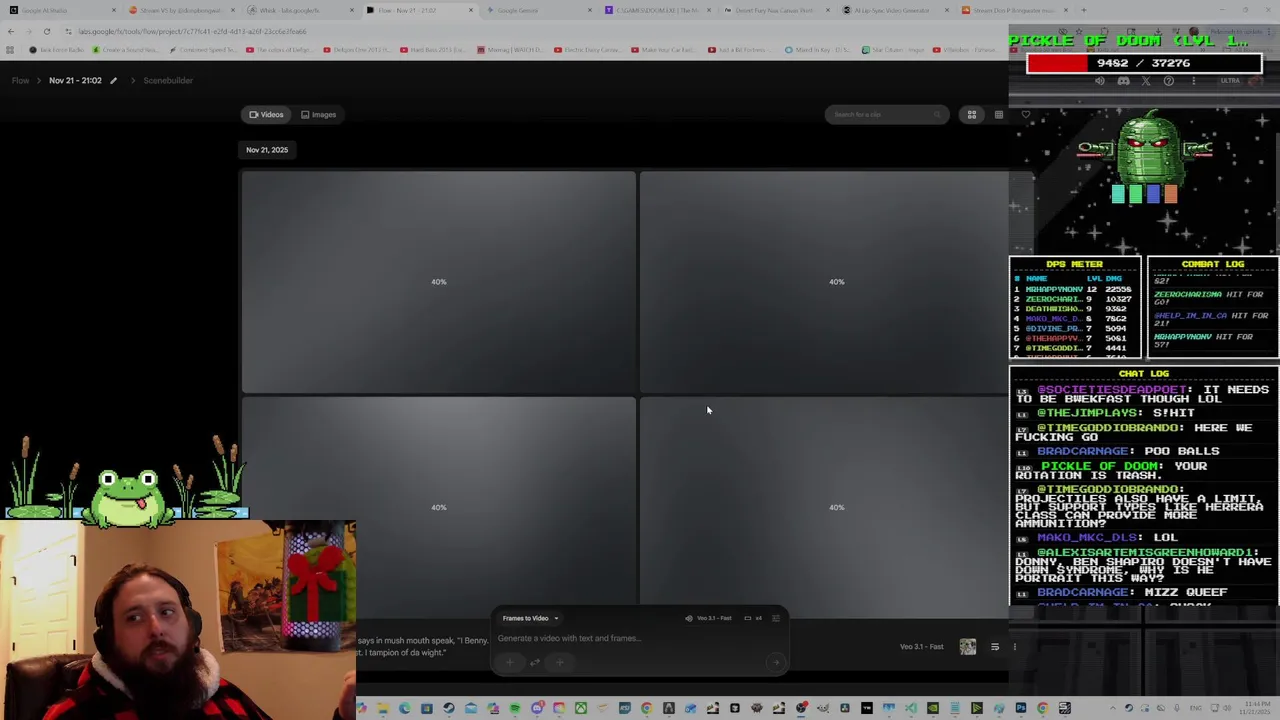Open Visual Studio Code from the taskbar
The image size is (1280, 720).
click(x=911, y=708)
